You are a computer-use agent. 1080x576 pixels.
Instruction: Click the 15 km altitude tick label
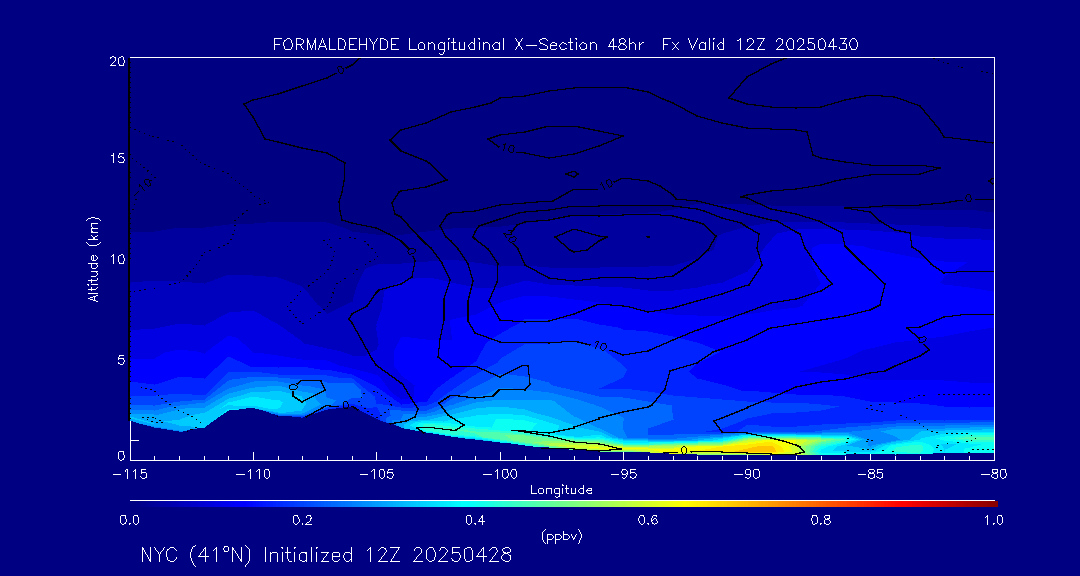[x=116, y=159]
